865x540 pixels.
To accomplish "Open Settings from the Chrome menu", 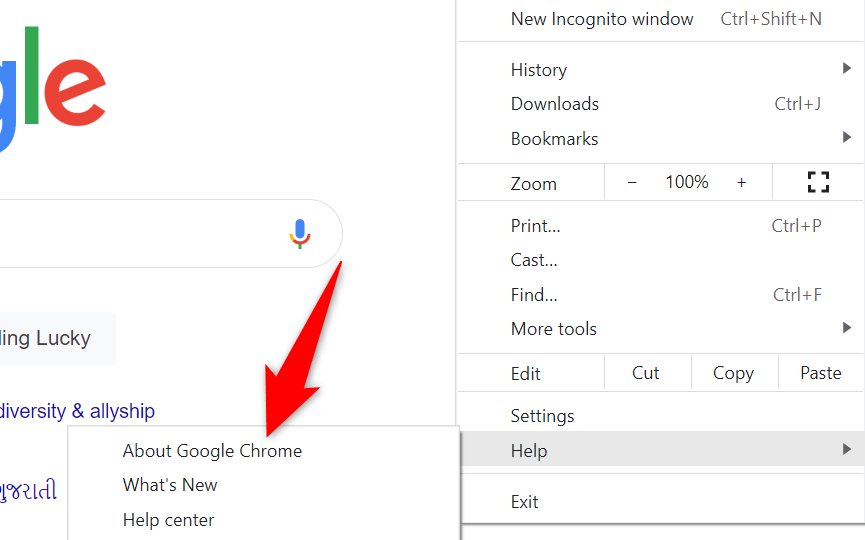I will pos(542,416).
